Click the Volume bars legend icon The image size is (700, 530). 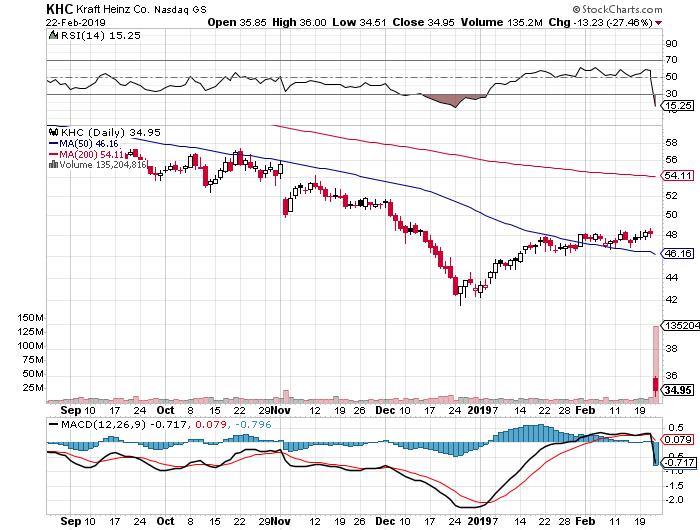point(54,165)
